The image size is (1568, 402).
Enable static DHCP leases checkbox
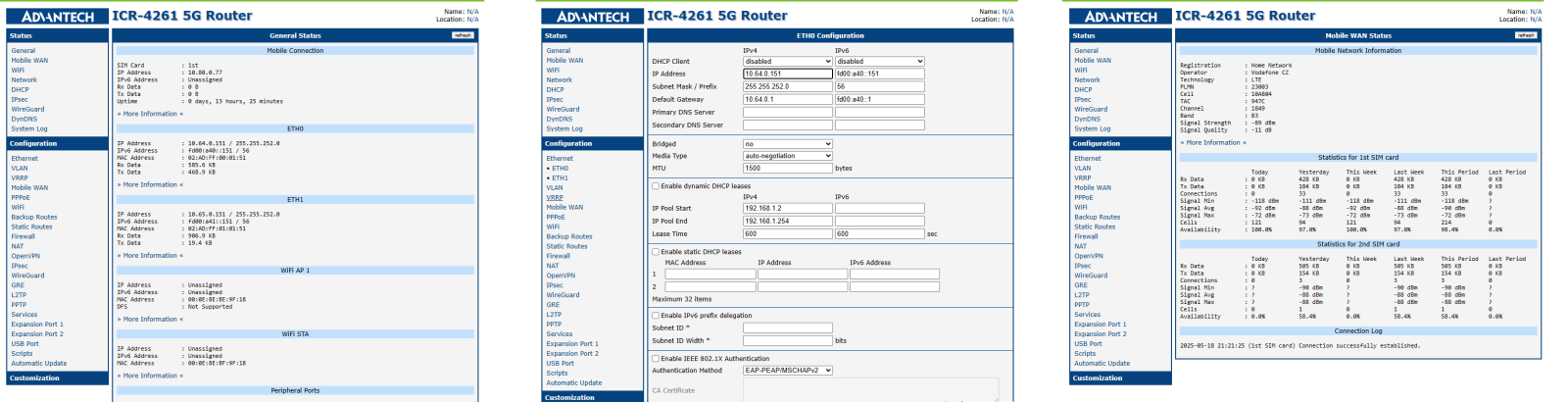tap(656, 252)
